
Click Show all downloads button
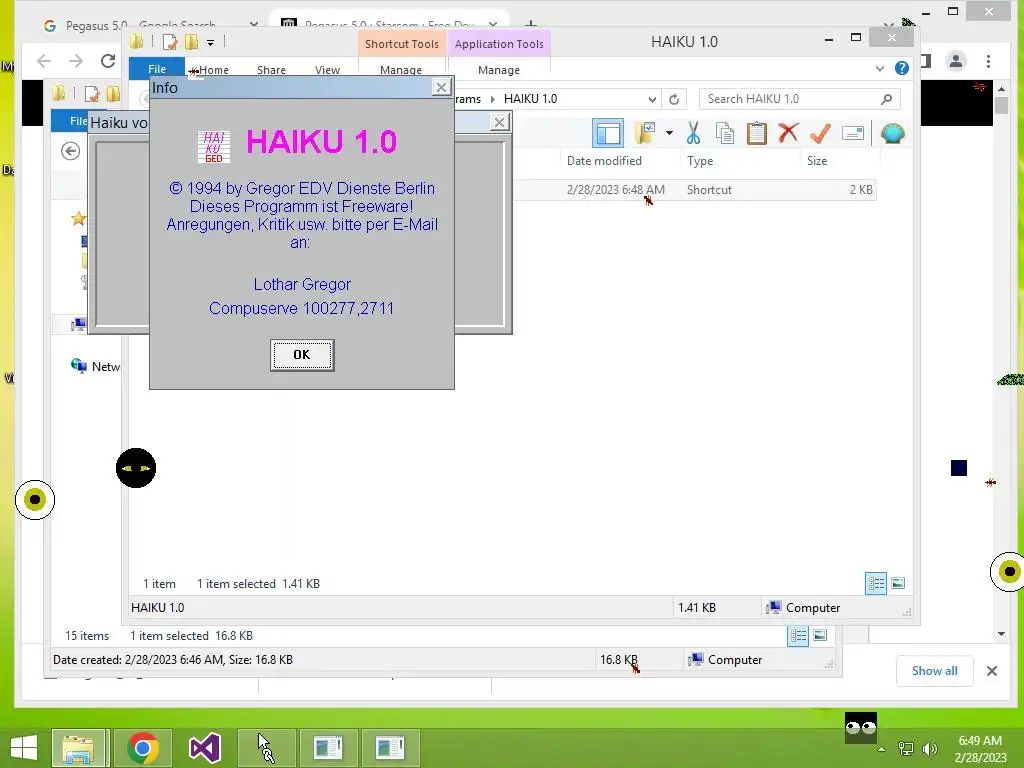(935, 671)
